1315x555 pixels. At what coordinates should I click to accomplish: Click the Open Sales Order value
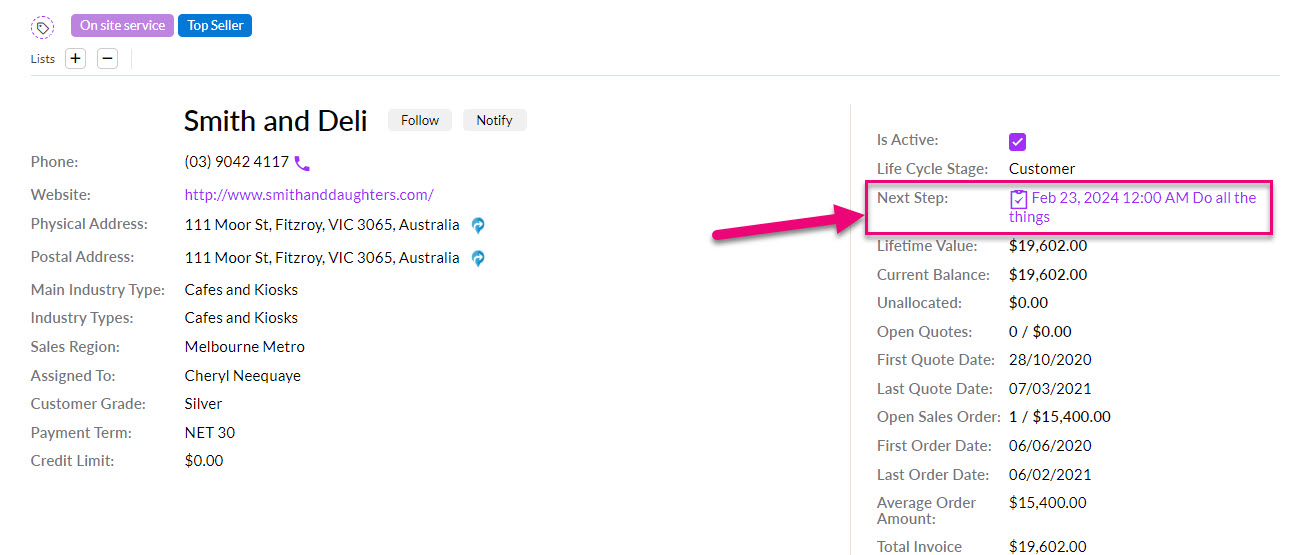point(1060,417)
